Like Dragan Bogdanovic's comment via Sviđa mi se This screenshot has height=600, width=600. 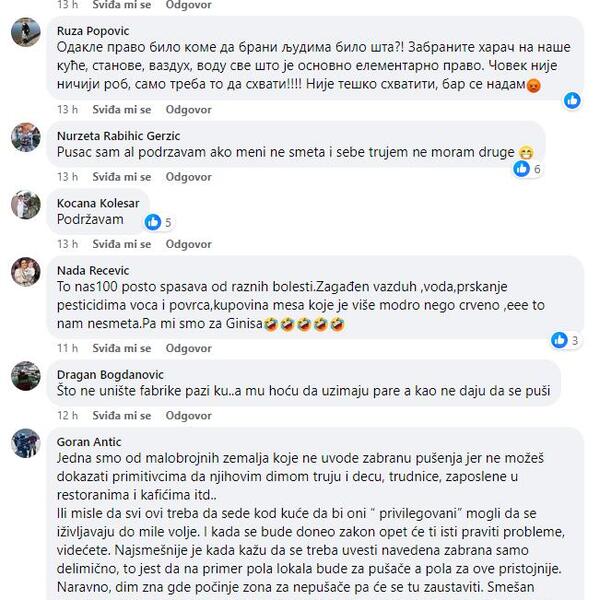point(122,416)
